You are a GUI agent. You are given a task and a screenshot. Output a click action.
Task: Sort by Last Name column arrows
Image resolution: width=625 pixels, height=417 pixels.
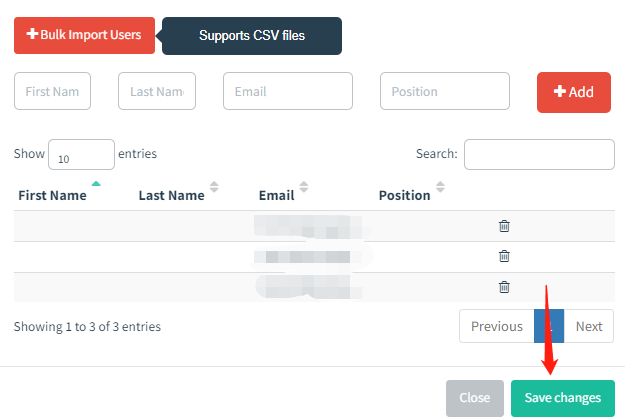(214, 187)
